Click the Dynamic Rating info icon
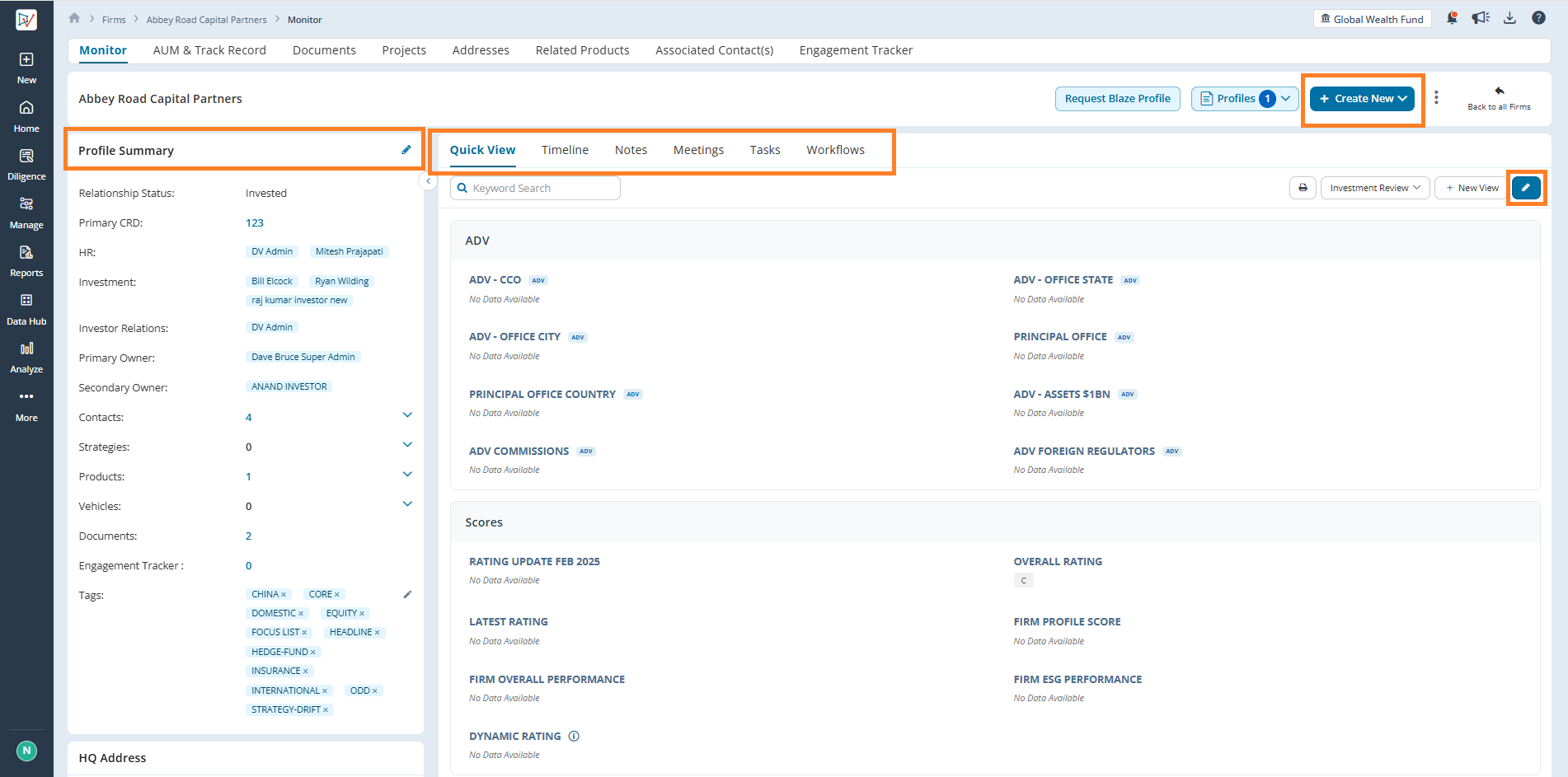This screenshot has height=777, width=1568. click(x=574, y=736)
